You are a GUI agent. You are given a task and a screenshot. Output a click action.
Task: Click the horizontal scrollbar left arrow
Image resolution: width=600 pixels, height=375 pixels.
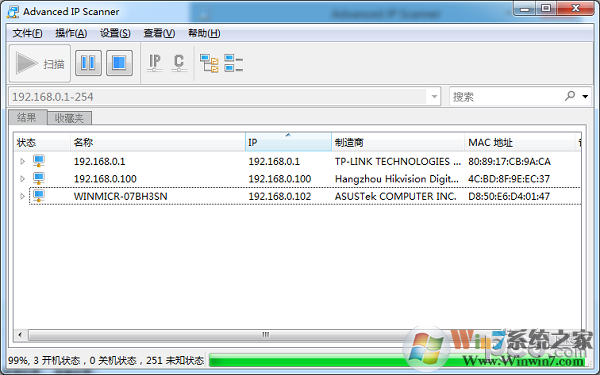pos(20,335)
